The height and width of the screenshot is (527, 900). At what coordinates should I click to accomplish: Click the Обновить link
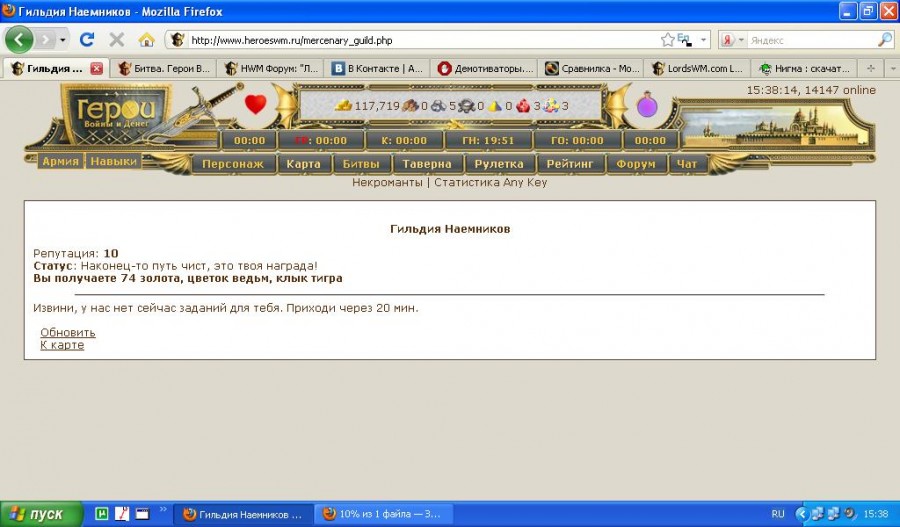[x=68, y=333]
